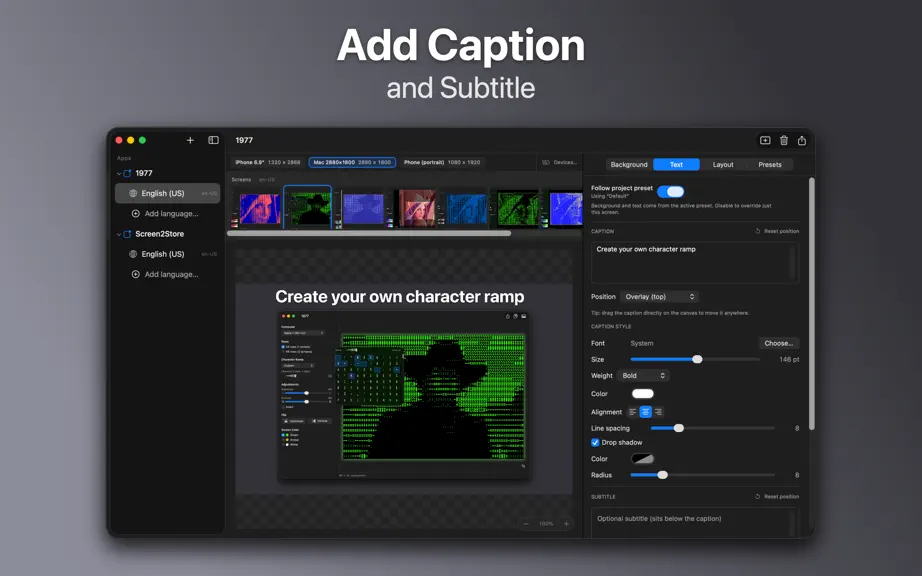Align caption text right
The height and width of the screenshot is (576, 922).
point(658,412)
